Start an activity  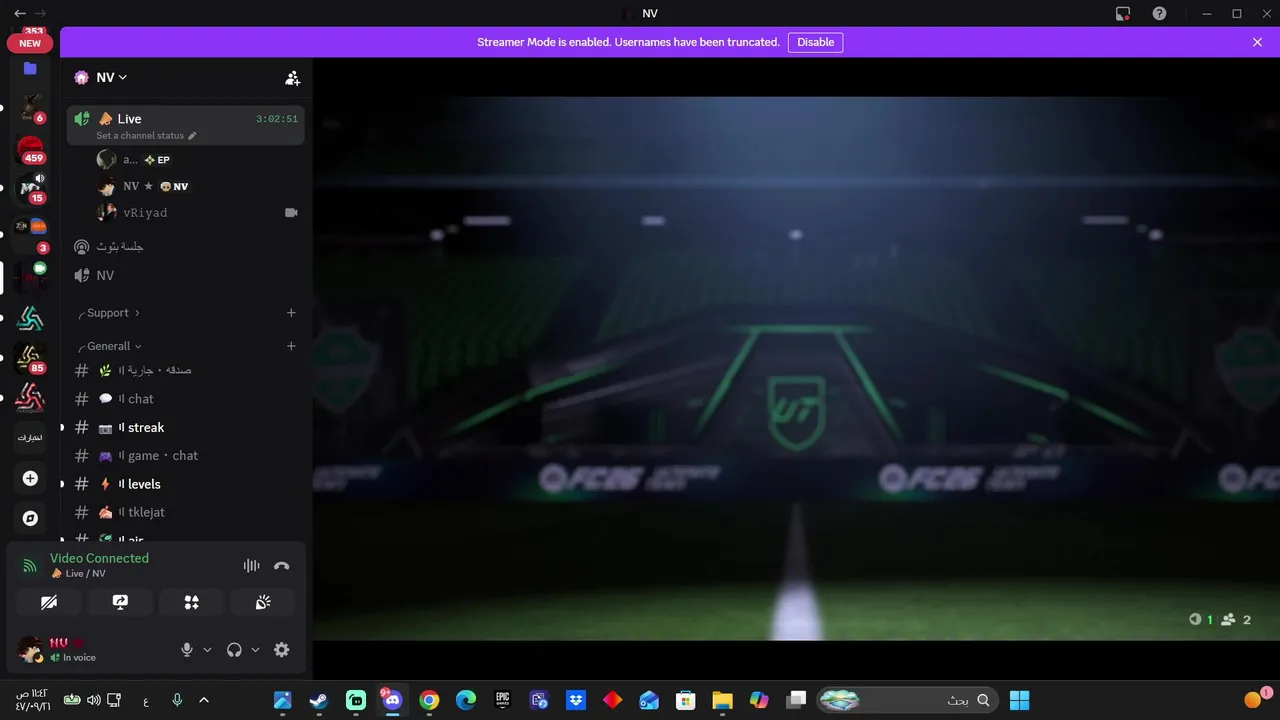tap(191, 602)
